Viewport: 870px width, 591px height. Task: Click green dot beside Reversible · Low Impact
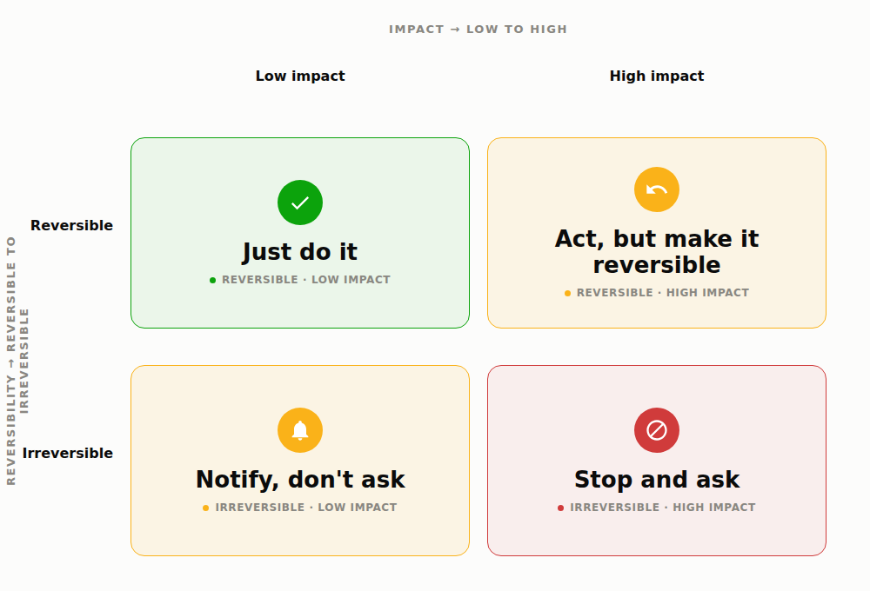(x=213, y=280)
